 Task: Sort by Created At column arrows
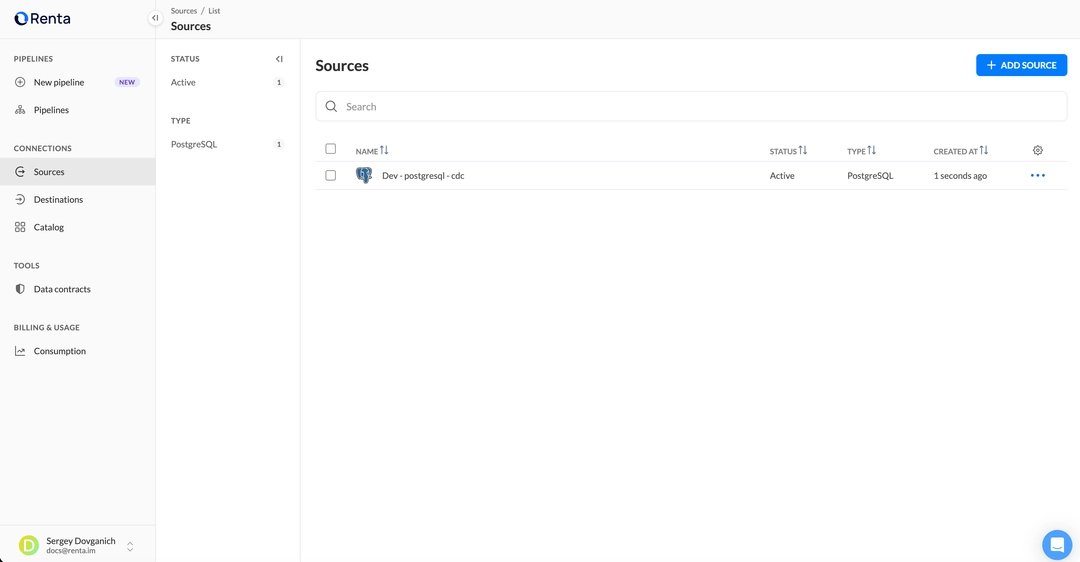pos(984,150)
